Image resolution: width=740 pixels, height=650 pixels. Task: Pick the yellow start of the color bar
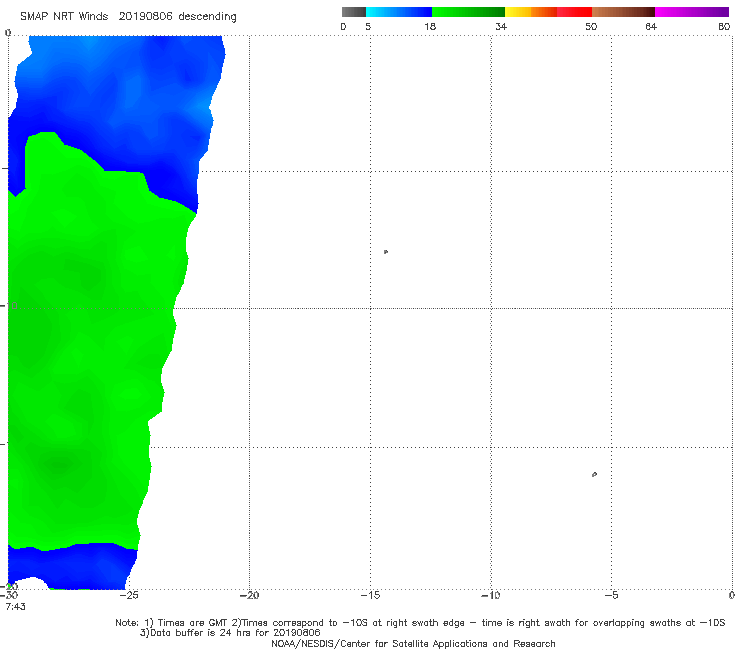518,12
